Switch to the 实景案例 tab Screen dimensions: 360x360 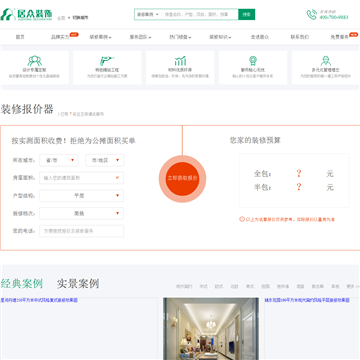(x=78, y=284)
